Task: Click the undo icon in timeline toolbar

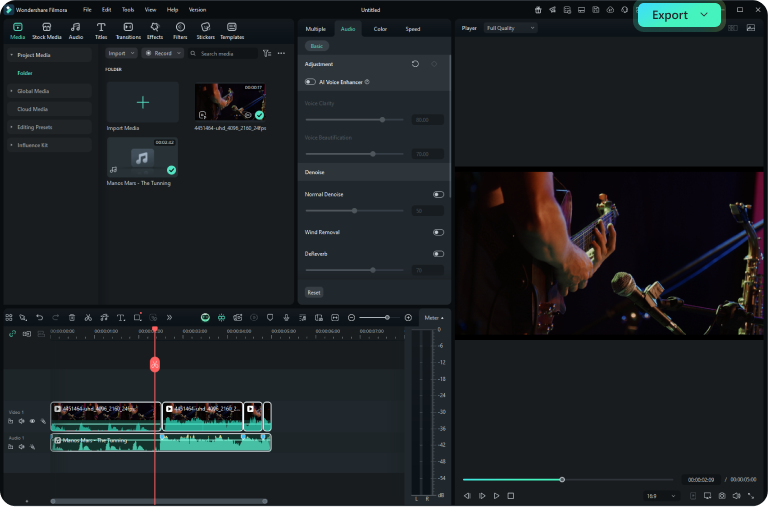Action: 40,317
